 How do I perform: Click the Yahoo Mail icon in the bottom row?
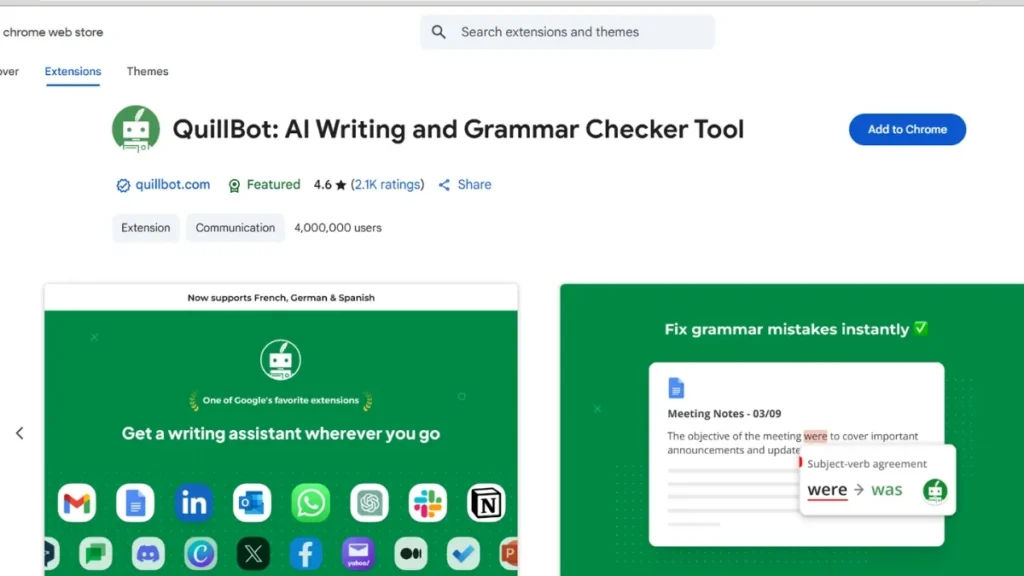point(358,554)
